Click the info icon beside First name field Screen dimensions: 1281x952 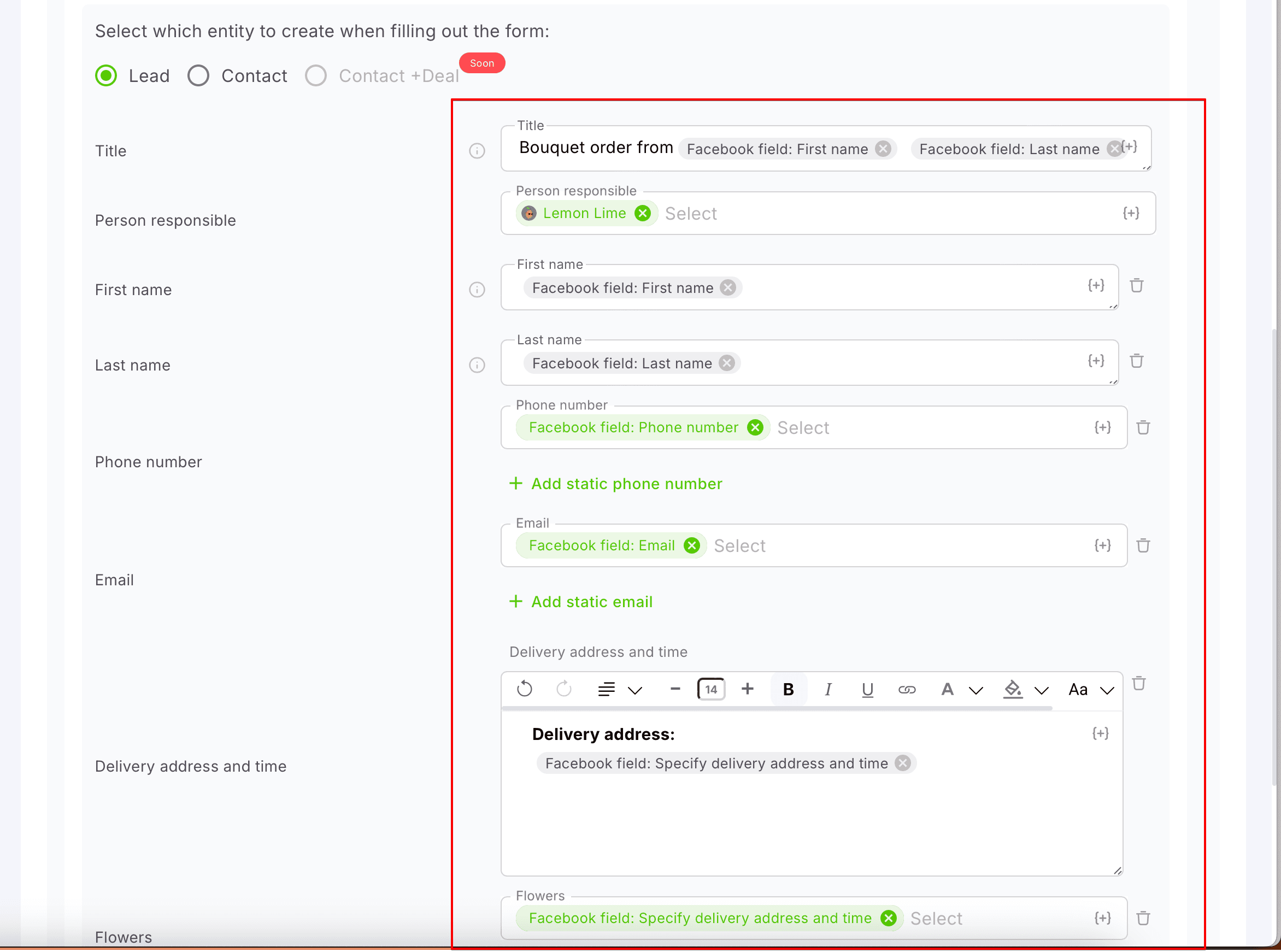(477, 289)
